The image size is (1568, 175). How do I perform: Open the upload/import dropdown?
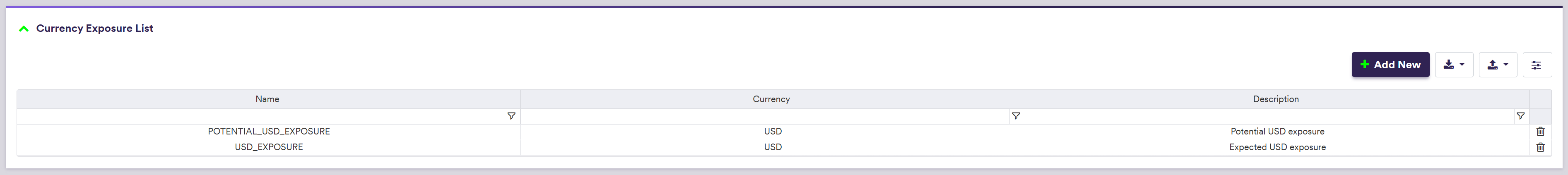tap(1497, 65)
